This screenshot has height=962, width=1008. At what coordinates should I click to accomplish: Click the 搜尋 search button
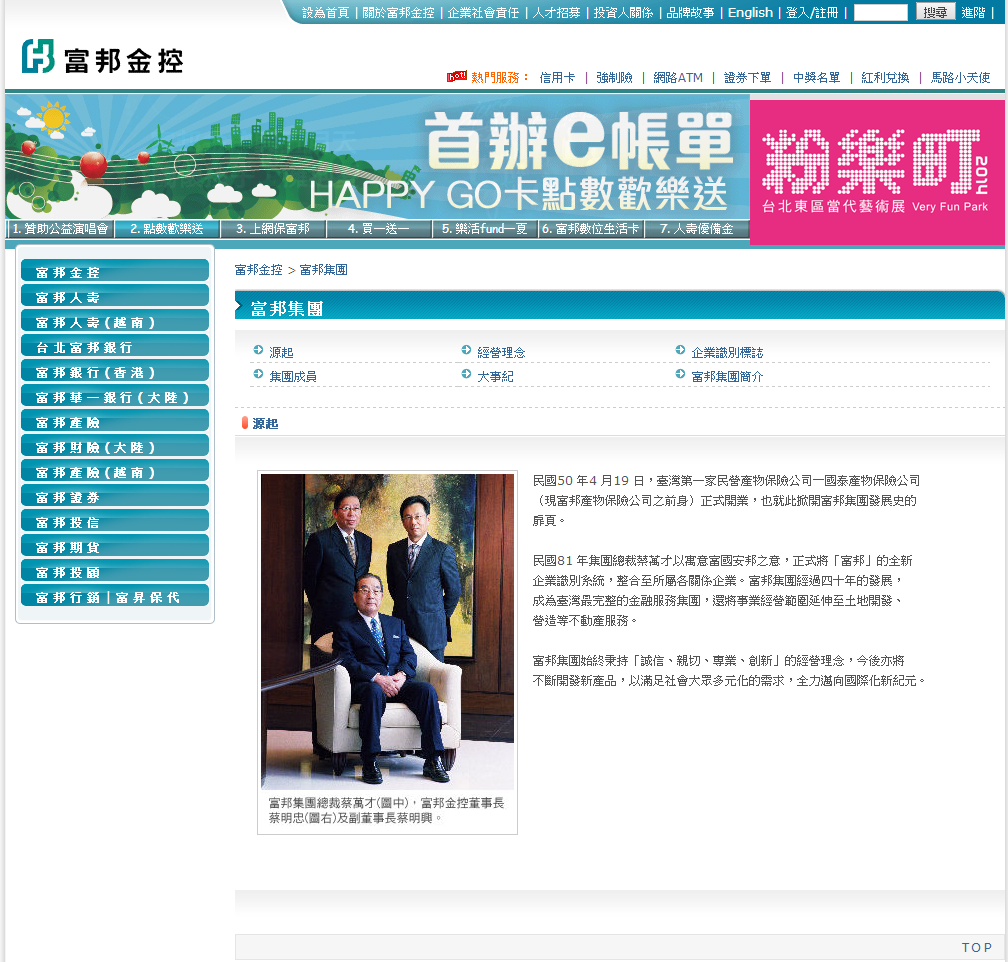point(935,12)
